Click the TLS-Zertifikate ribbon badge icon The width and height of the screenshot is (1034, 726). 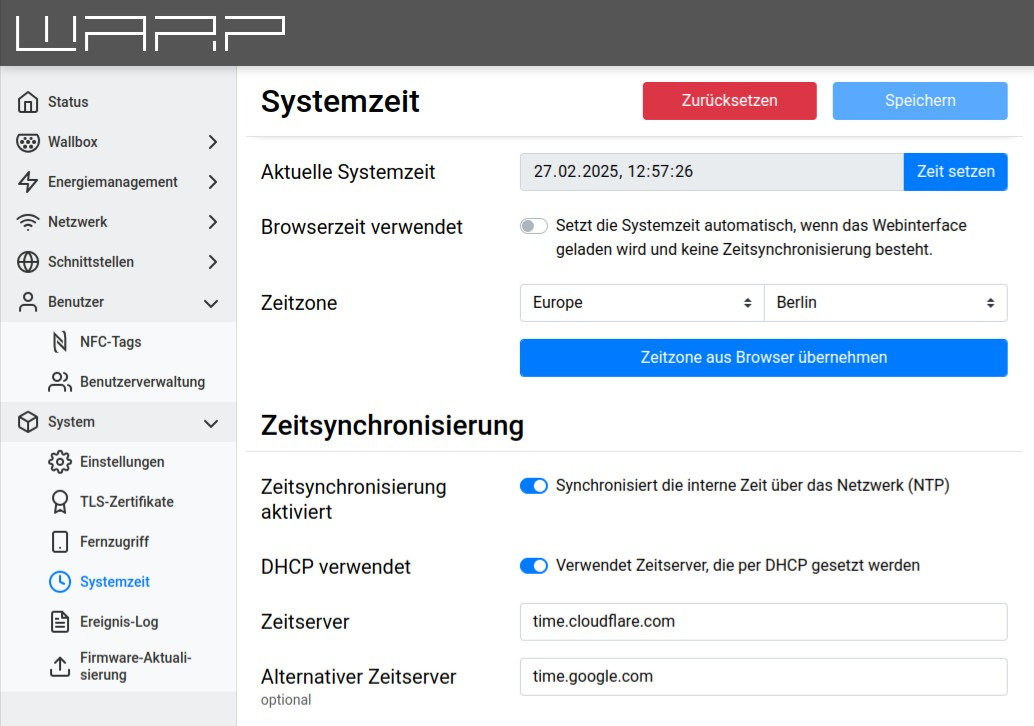click(60, 502)
